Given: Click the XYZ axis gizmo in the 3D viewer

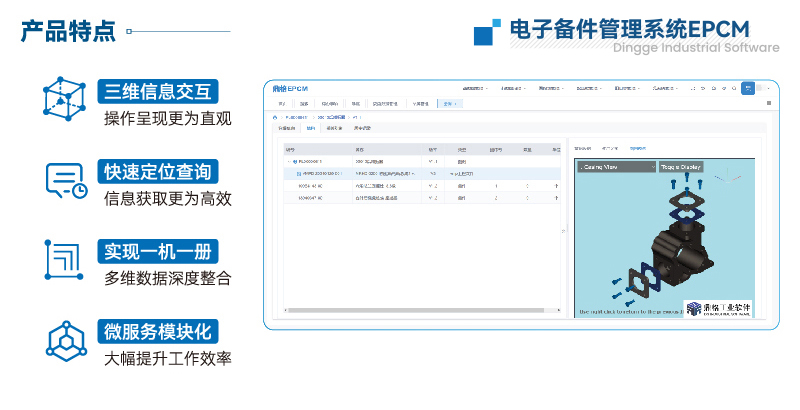Looking at the screenshot, I should click(x=727, y=177).
